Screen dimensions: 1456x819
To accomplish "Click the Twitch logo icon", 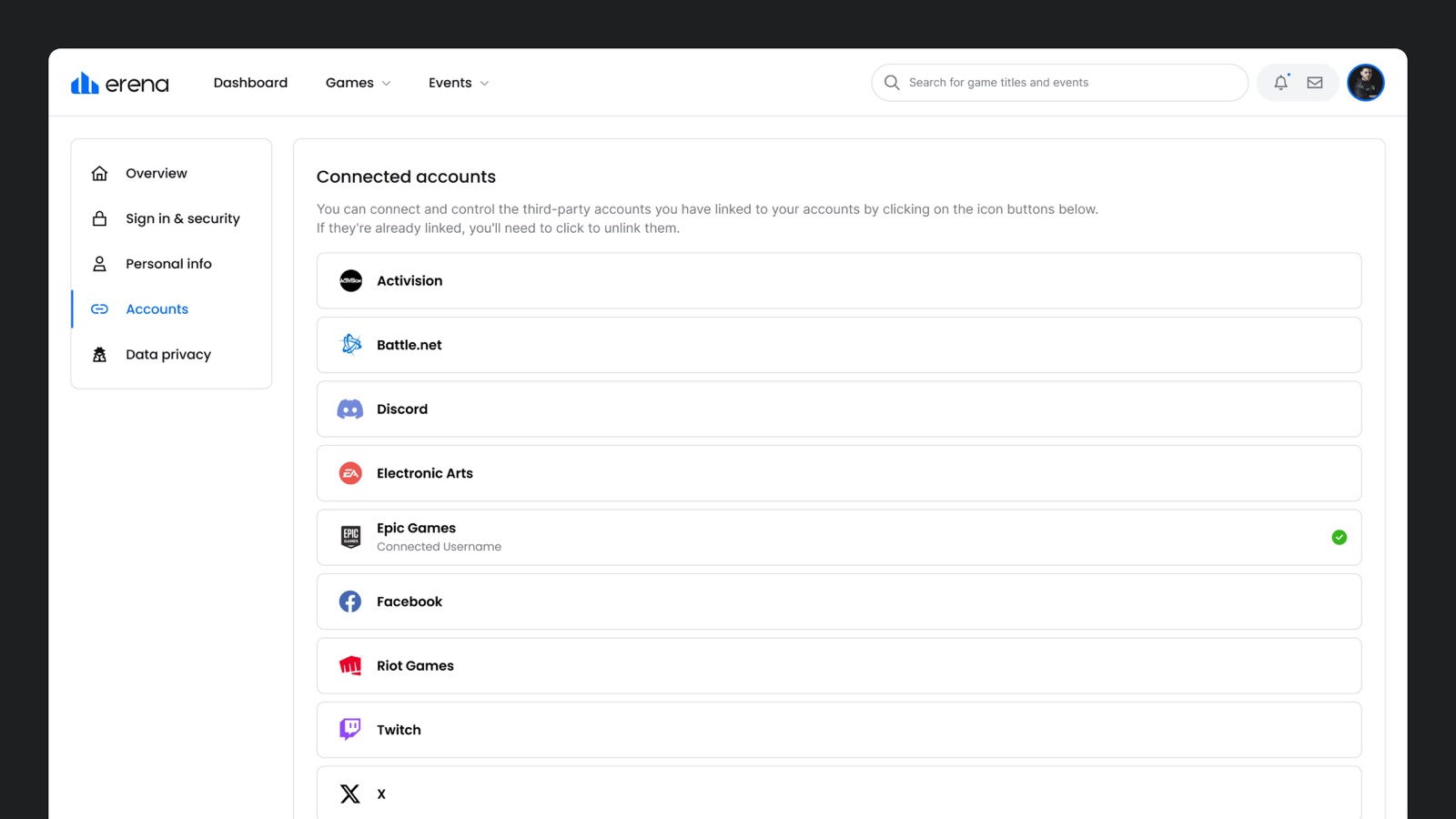I will point(350,730).
